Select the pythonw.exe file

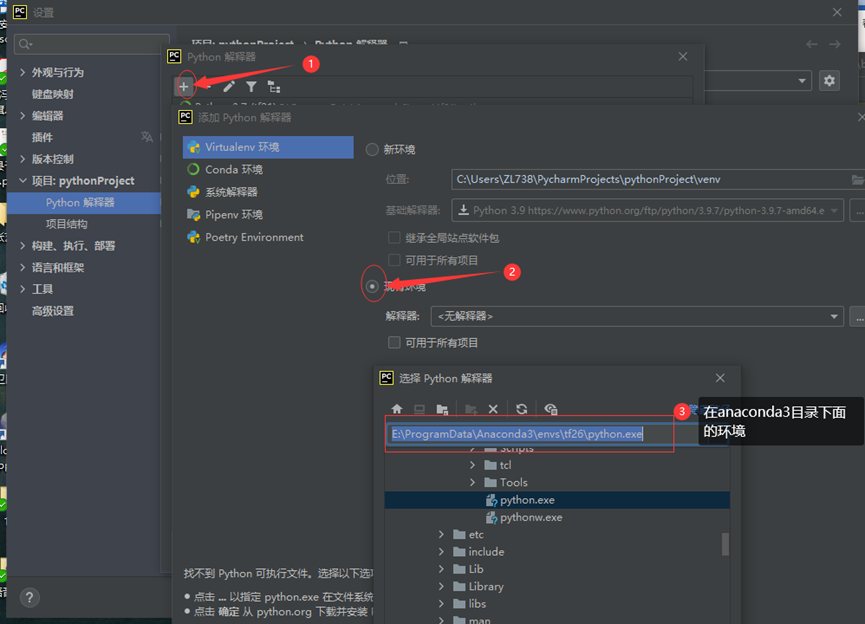pyautogui.click(x=524, y=517)
